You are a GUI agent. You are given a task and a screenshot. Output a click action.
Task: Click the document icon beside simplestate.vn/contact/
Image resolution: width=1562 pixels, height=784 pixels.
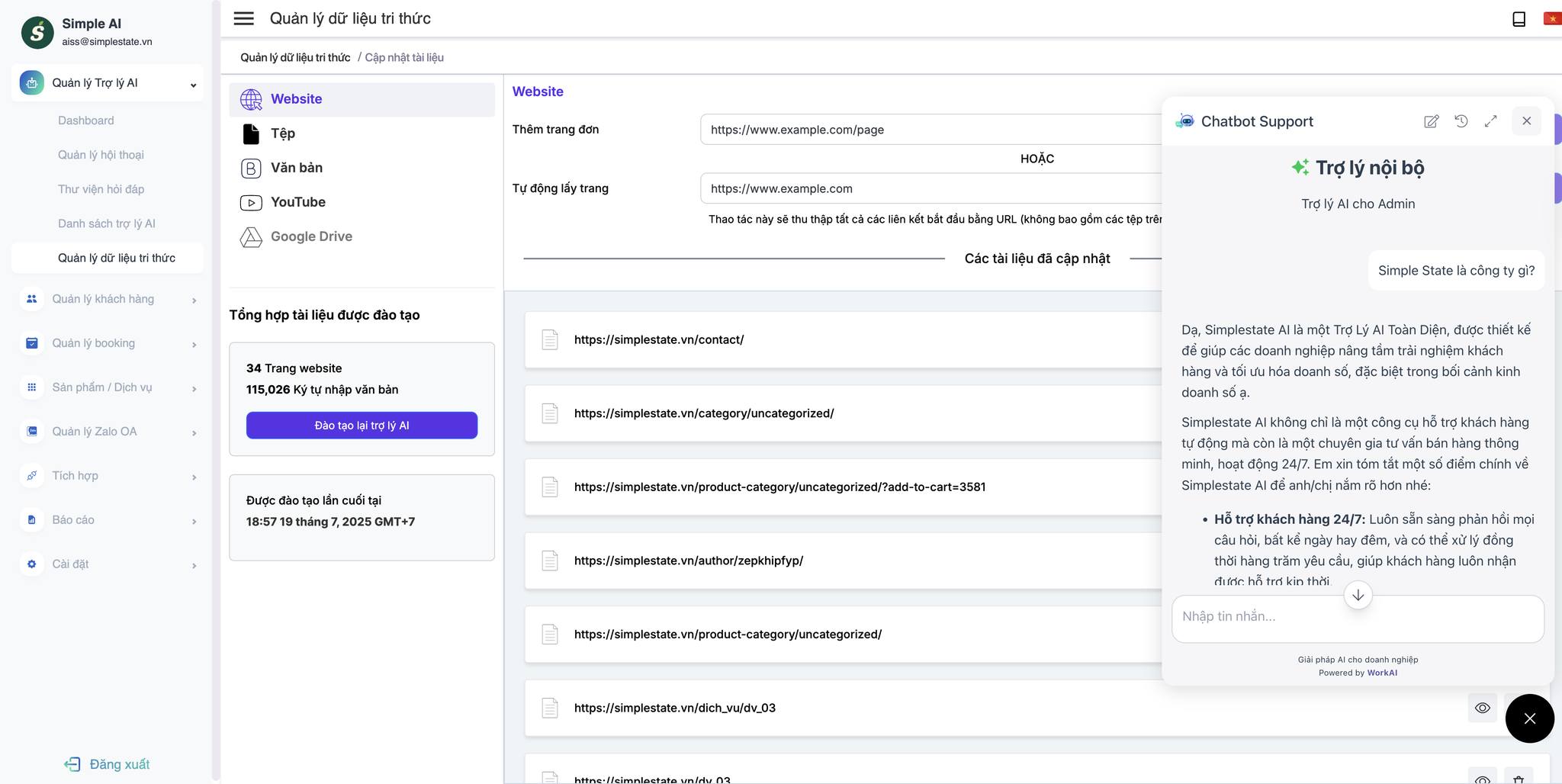[550, 339]
